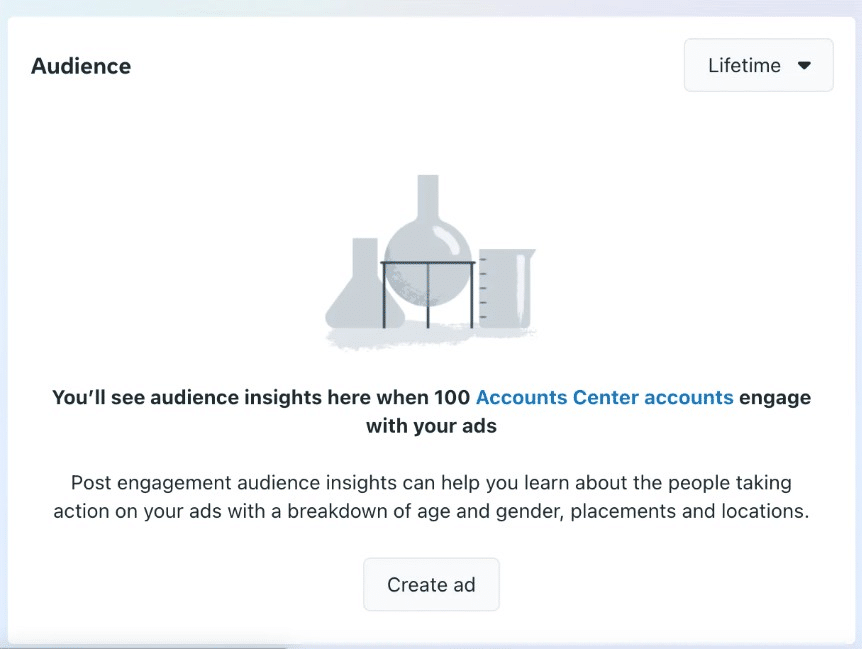The width and height of the screenshot is (862, 649).
Task: Click the measuring beaker icon on right
Action: tap(506, 289)
